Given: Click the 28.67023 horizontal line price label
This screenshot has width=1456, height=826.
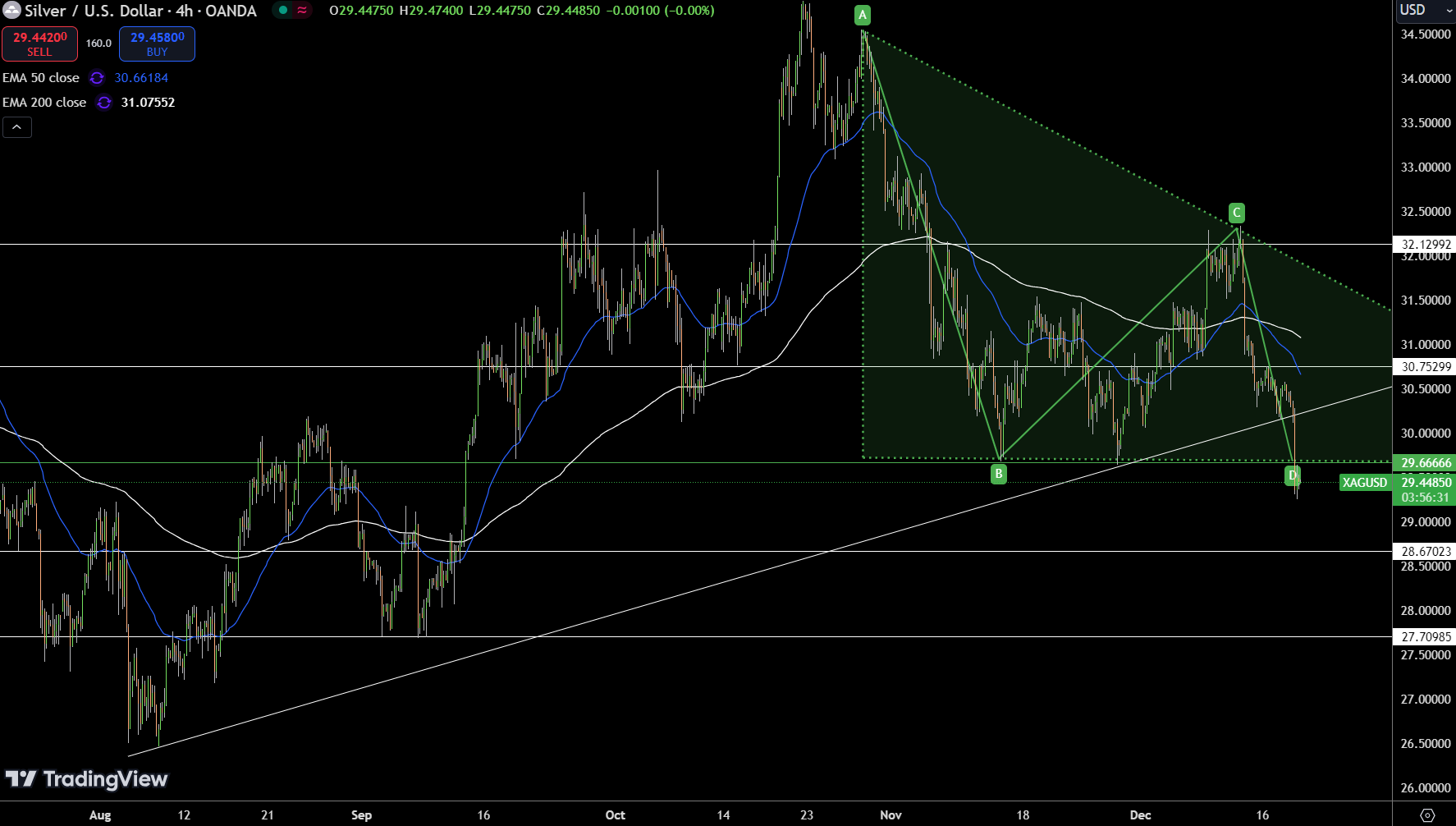Looking at the screenshot, I should pyautogui.click(x=1424, y=552).
